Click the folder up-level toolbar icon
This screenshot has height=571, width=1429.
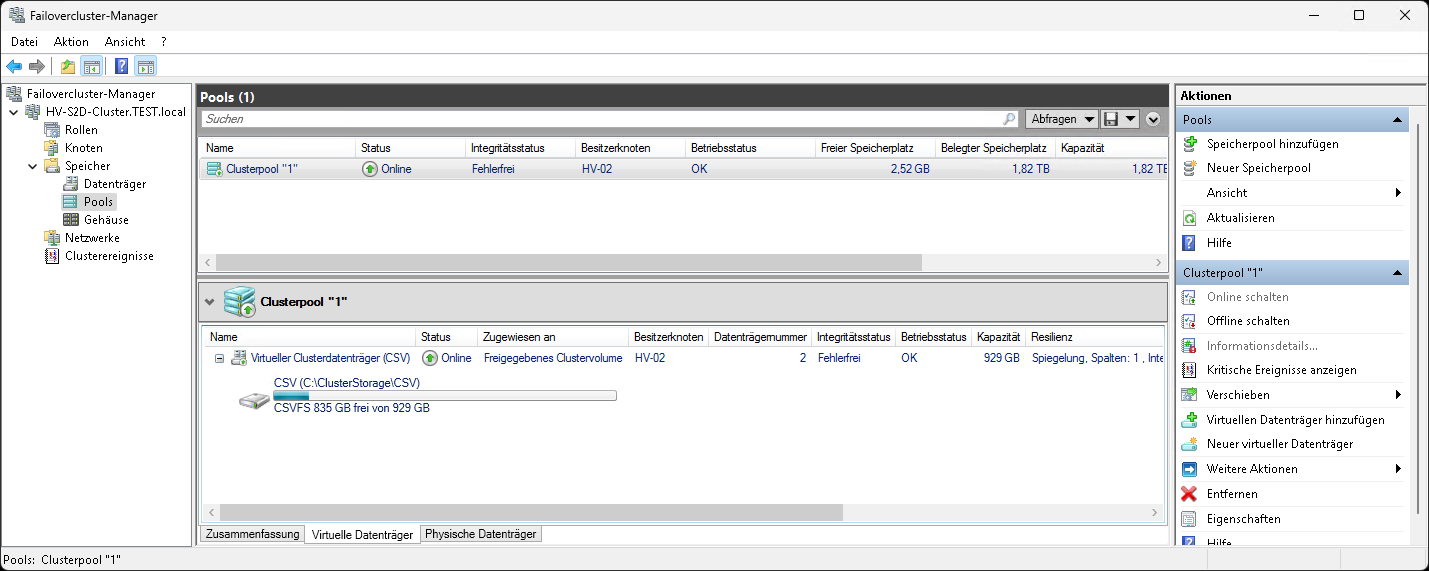(x=68, y=67)
